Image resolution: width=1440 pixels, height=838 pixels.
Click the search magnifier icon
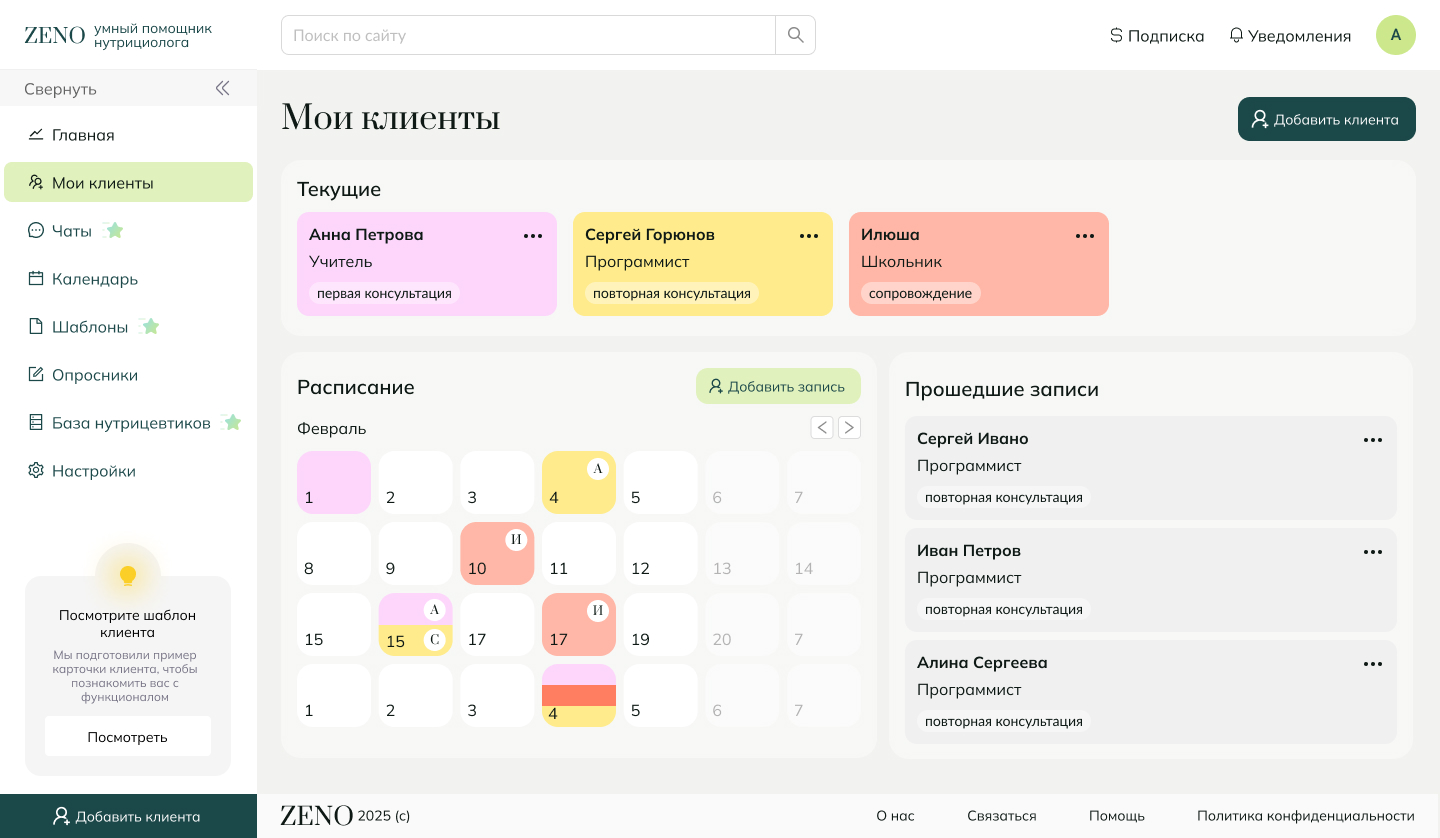tap(796, 35)
